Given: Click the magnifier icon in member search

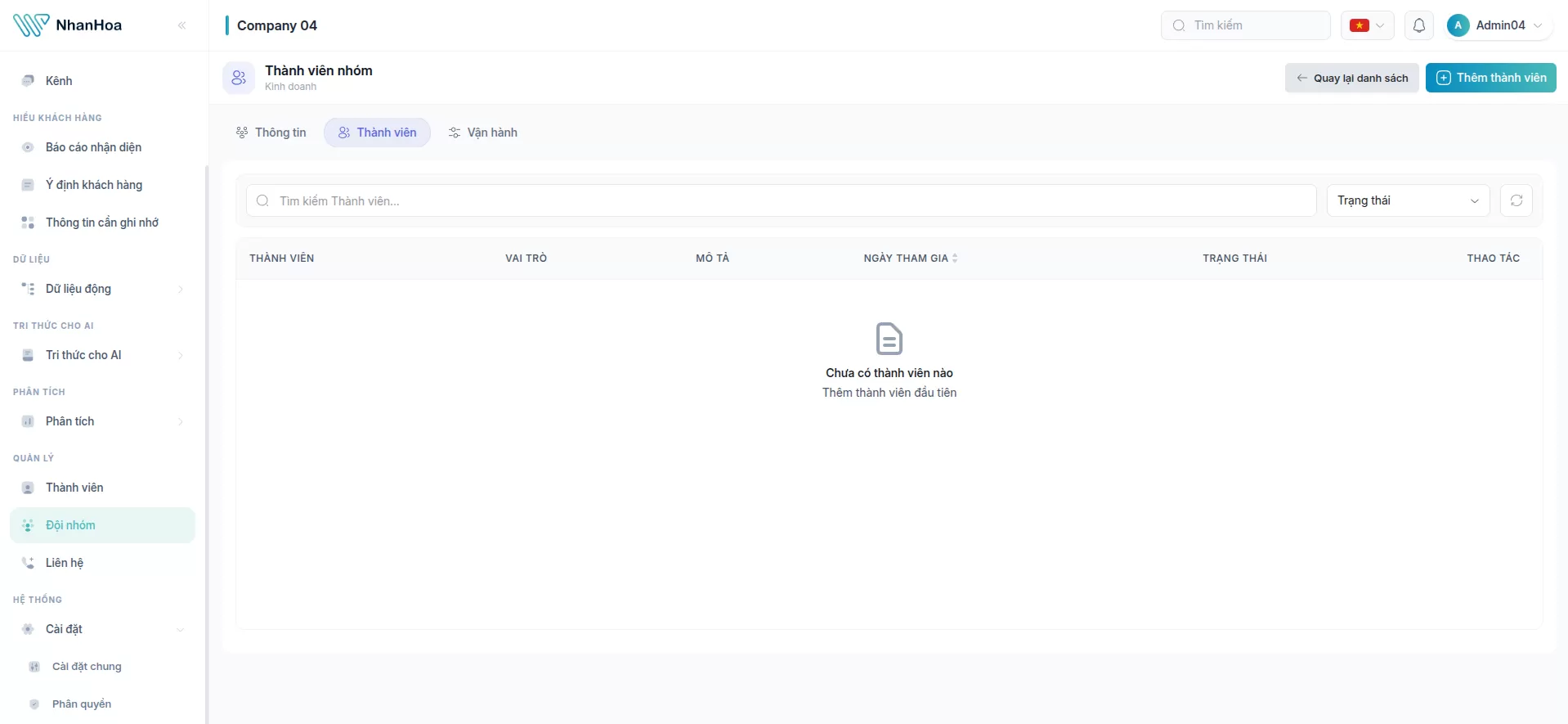Looking at the screenshot, I should [262, 200].
